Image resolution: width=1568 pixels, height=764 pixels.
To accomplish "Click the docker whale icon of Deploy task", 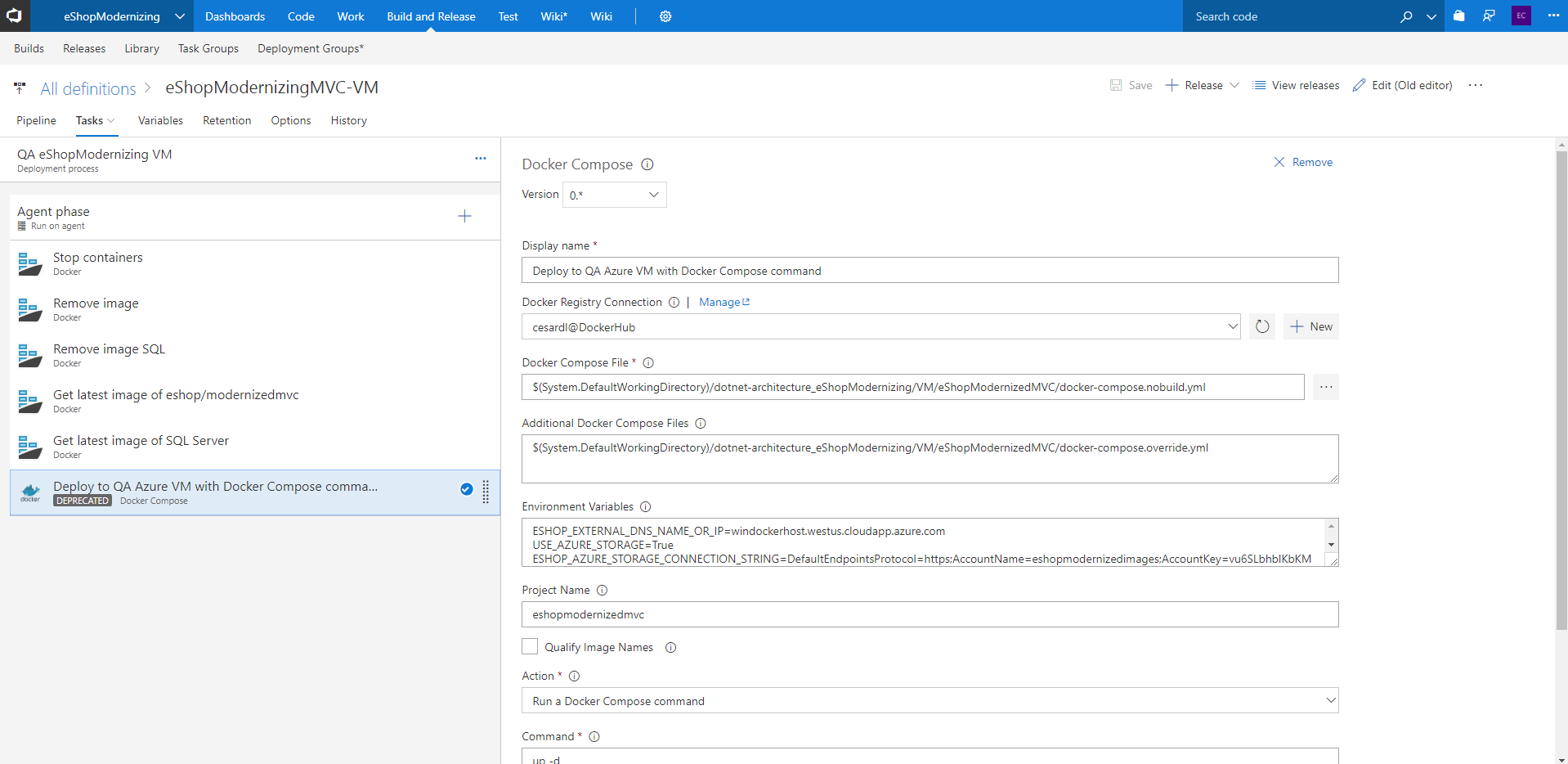I will coord(30,492).
